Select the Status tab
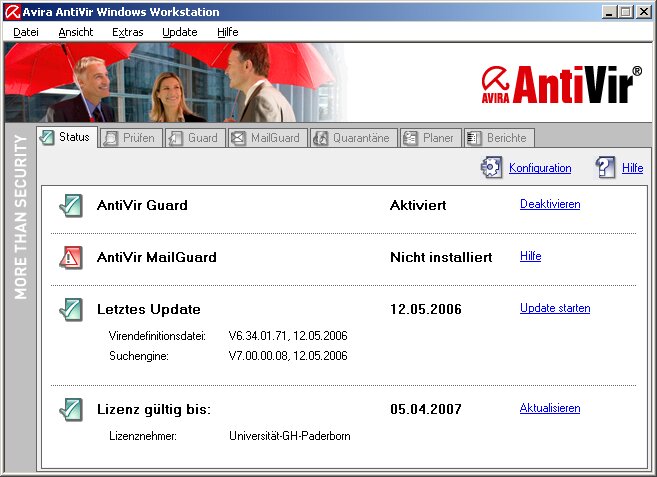Screen dimensions: 657x477 (67, 137)
